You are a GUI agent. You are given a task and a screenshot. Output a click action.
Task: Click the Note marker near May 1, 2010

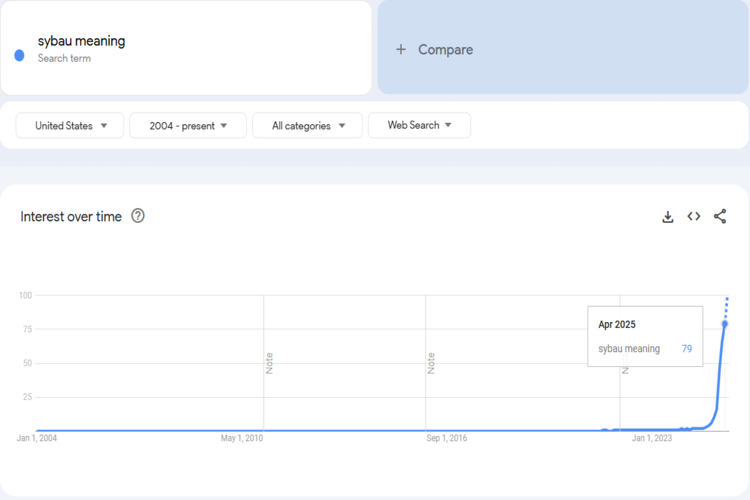coord(269,363)
